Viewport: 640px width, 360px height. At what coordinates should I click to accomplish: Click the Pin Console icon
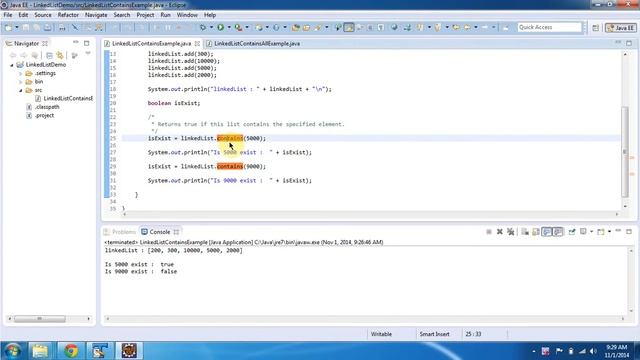[x=572, y=232]
